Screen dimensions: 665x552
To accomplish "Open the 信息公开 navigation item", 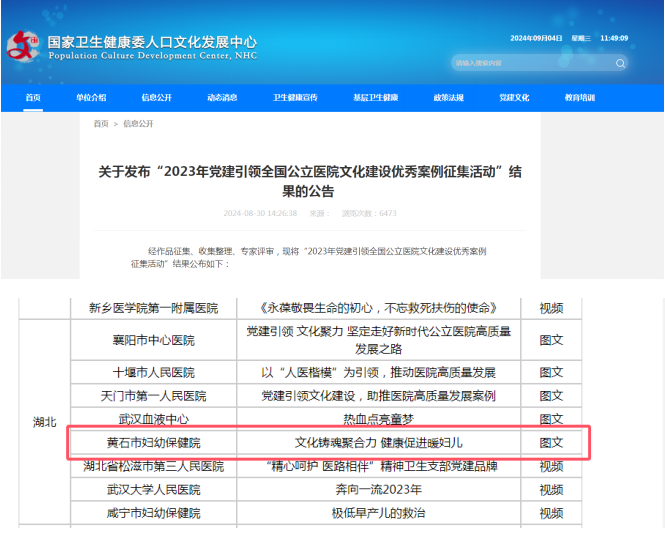I will [x=156, y=98].
